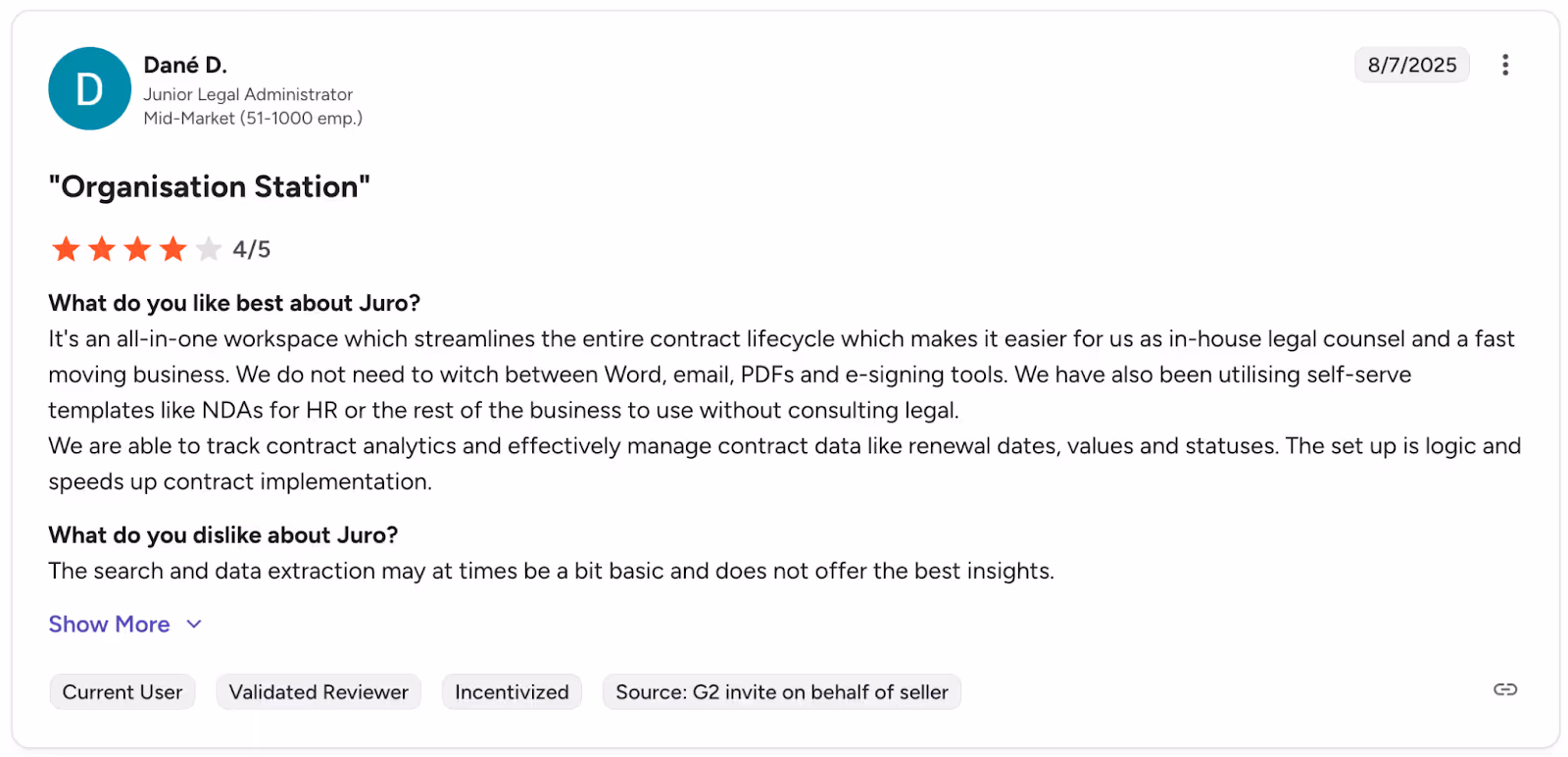Click Dané D.'s avatar circle
Image resolution: width=1568 pixels, height=757 pixels.
pyautogui.click(x=89, y=88)
